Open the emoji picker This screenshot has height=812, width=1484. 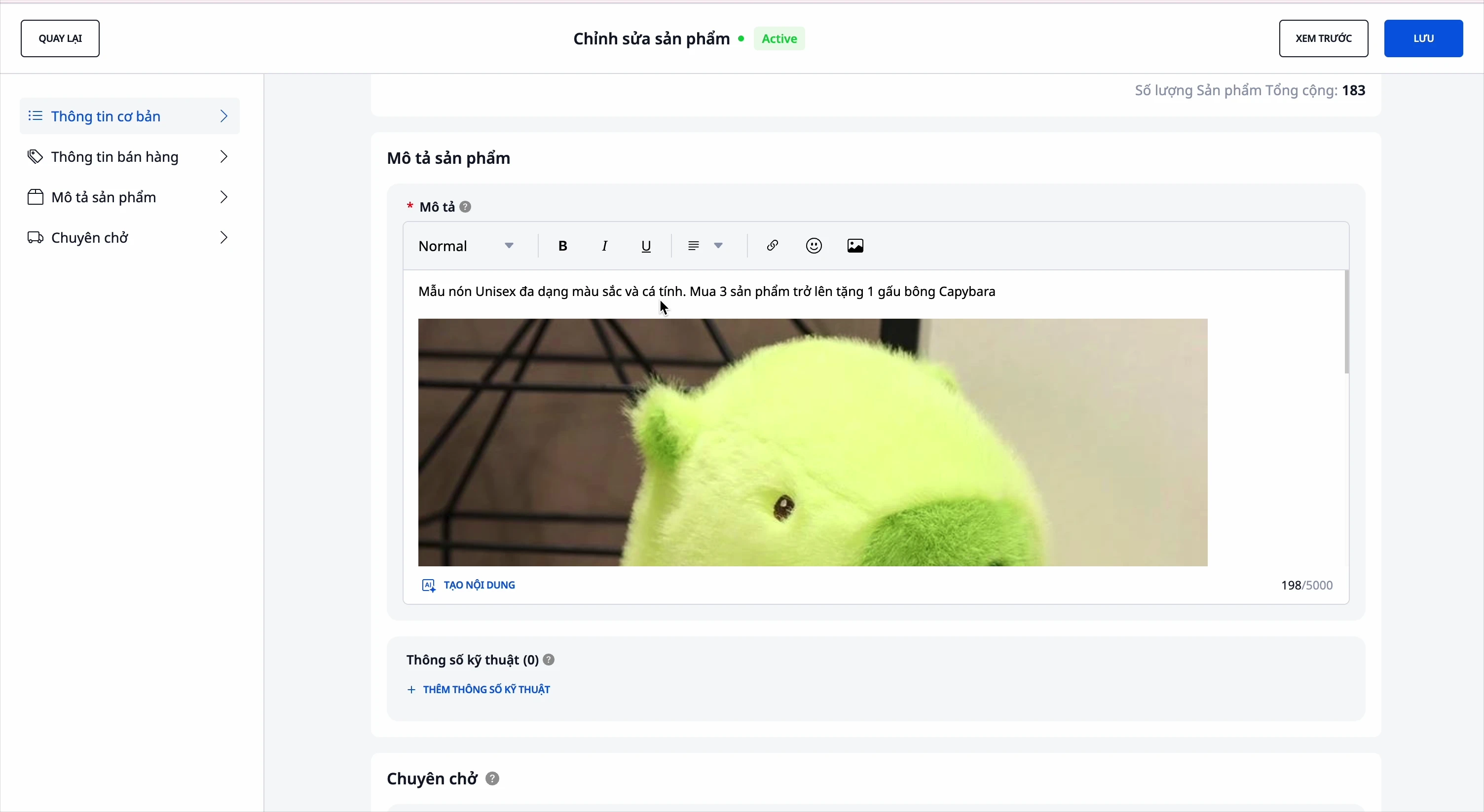click(814, 245)
